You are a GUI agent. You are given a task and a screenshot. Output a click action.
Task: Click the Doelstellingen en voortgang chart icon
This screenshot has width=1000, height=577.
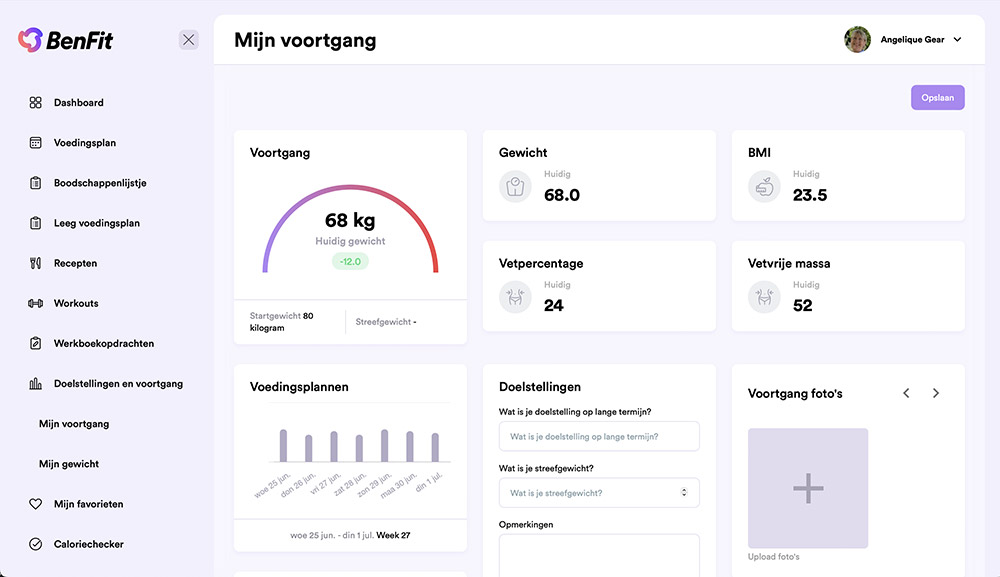pos(33,382)
